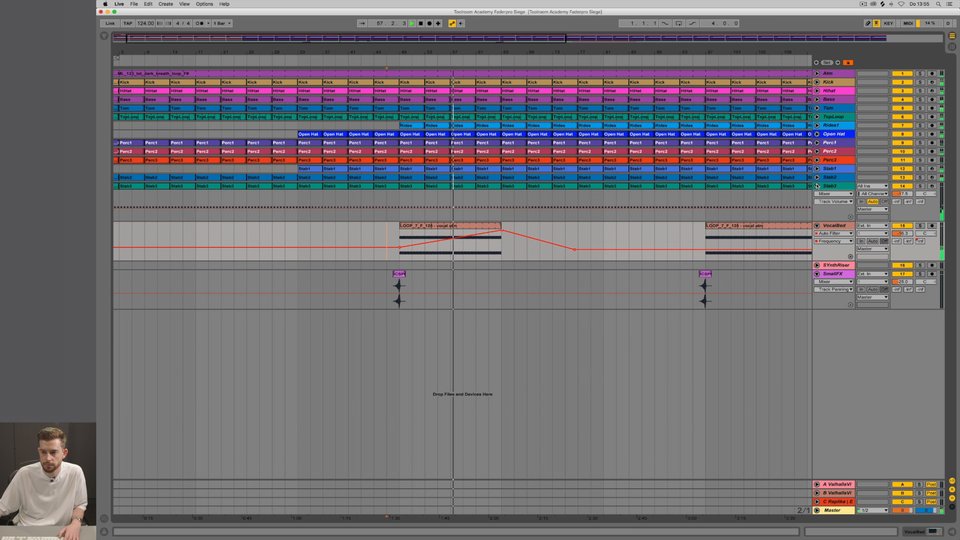Image resolution: width=960 pixels, height=540 pixels.
Task: Arm the Open Hat track
Action: pyautogui.click(x=932, y=134)
